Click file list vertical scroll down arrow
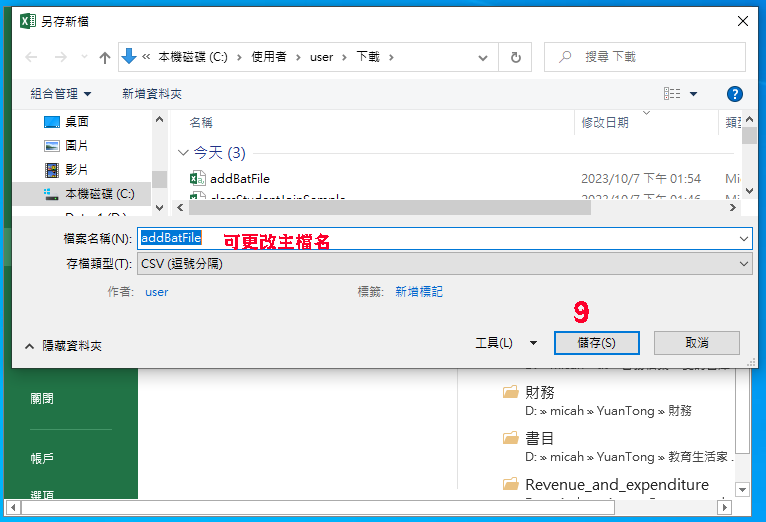This screenshot has width=766, height=522. [749, 190]
